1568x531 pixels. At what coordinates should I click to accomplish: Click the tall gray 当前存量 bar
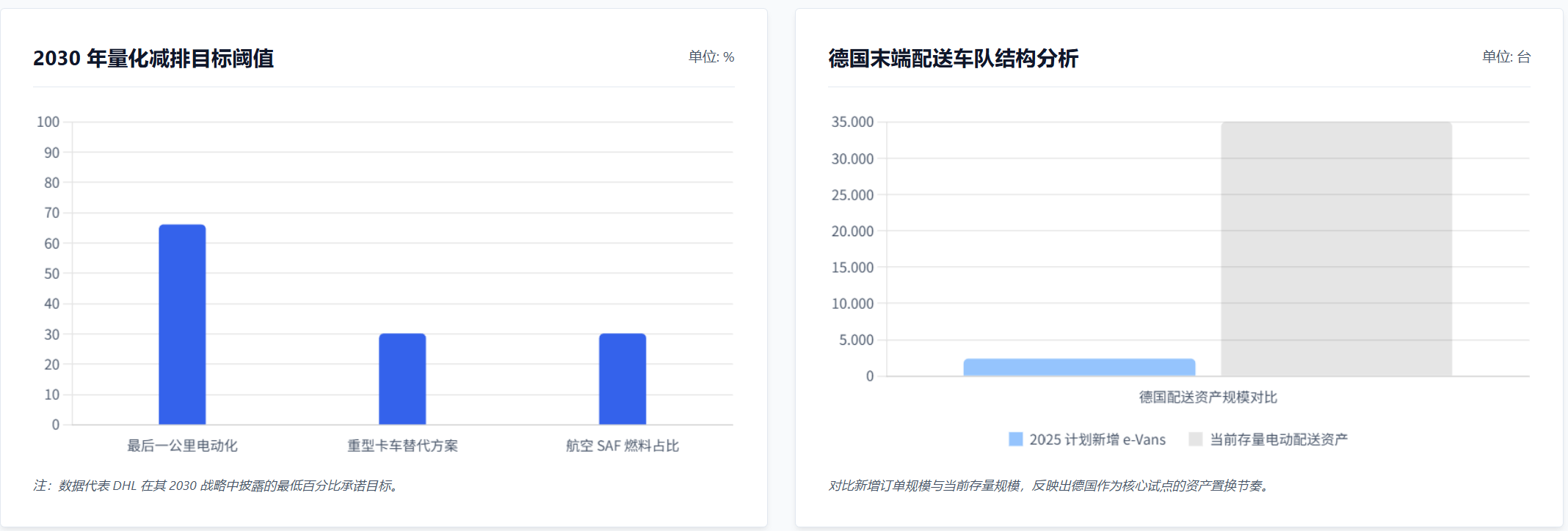pos(1336,249)
